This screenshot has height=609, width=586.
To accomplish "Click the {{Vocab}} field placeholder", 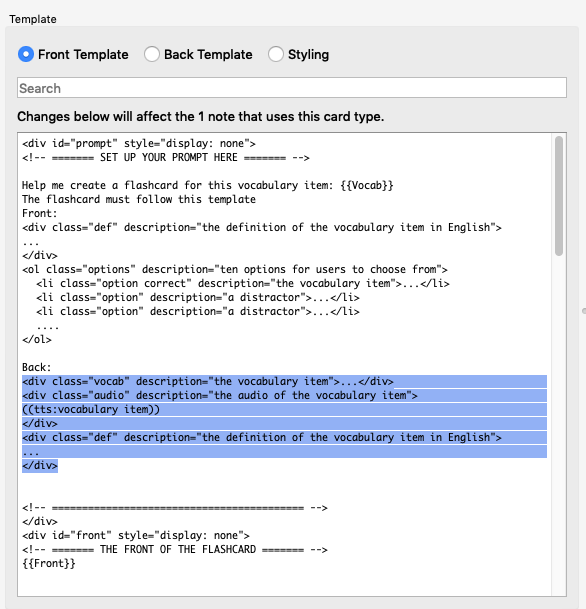I will click(x=367, y=185).
